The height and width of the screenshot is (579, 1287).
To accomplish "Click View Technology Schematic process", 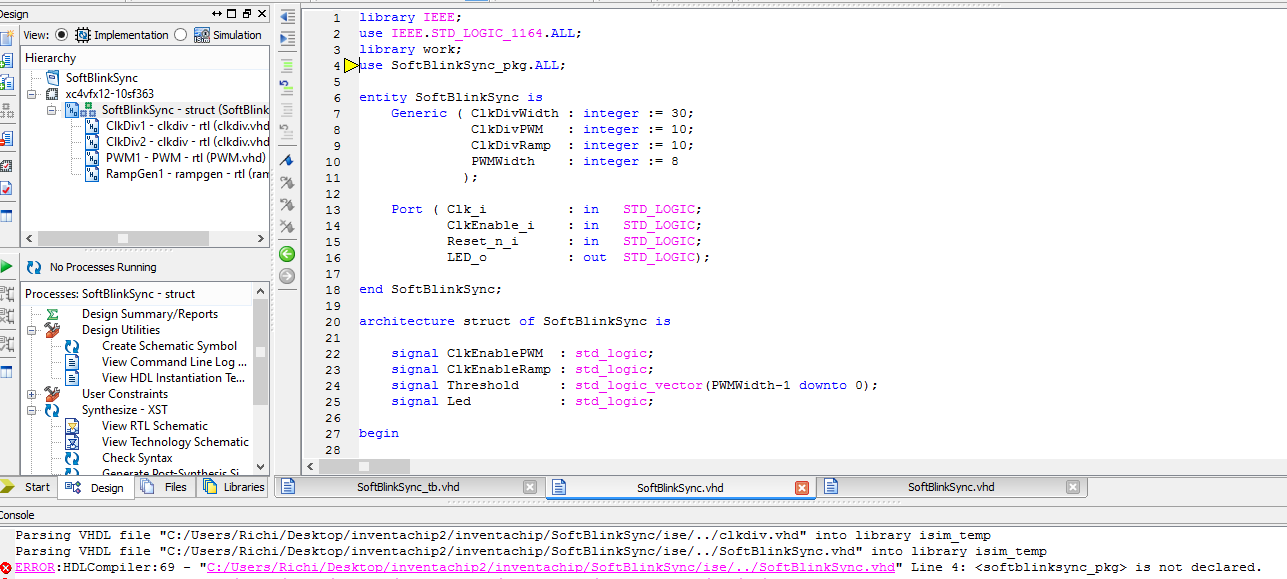I will click(175, 442).
